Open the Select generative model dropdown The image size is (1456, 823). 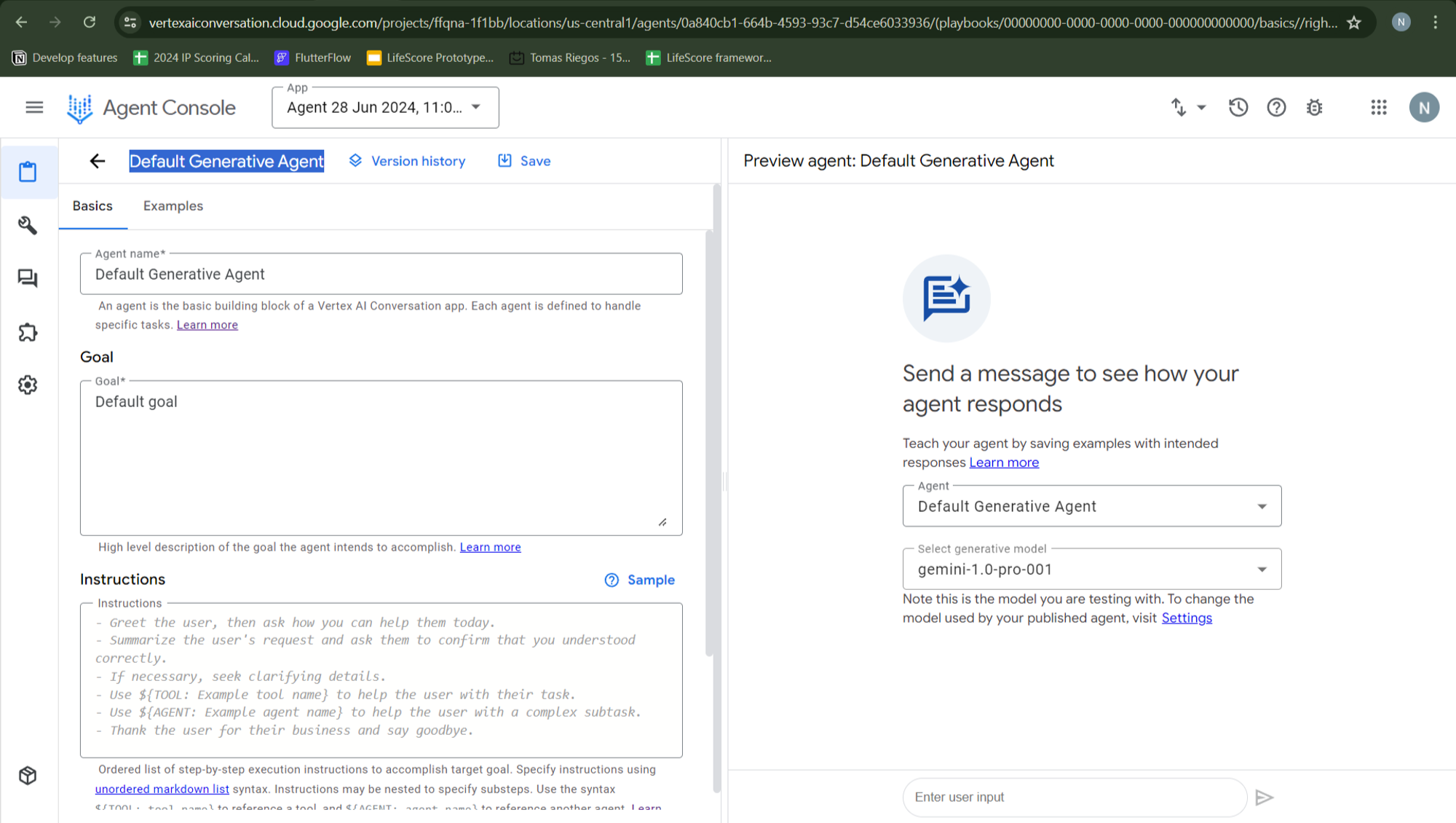1091,570
